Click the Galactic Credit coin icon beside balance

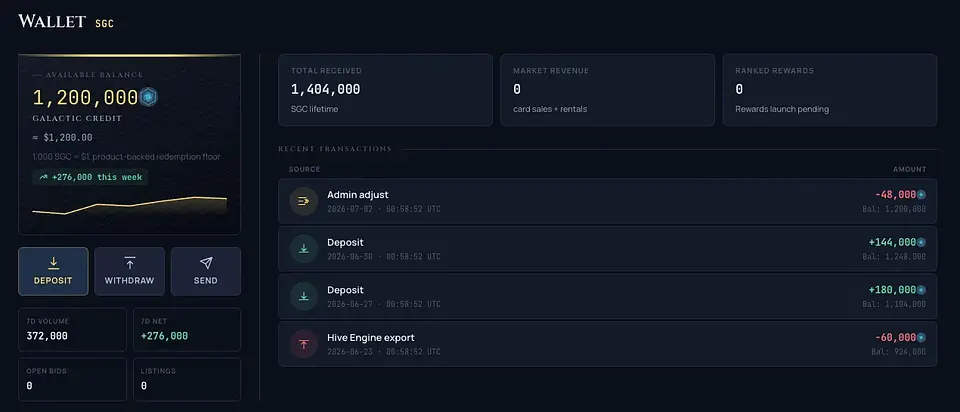148,97
